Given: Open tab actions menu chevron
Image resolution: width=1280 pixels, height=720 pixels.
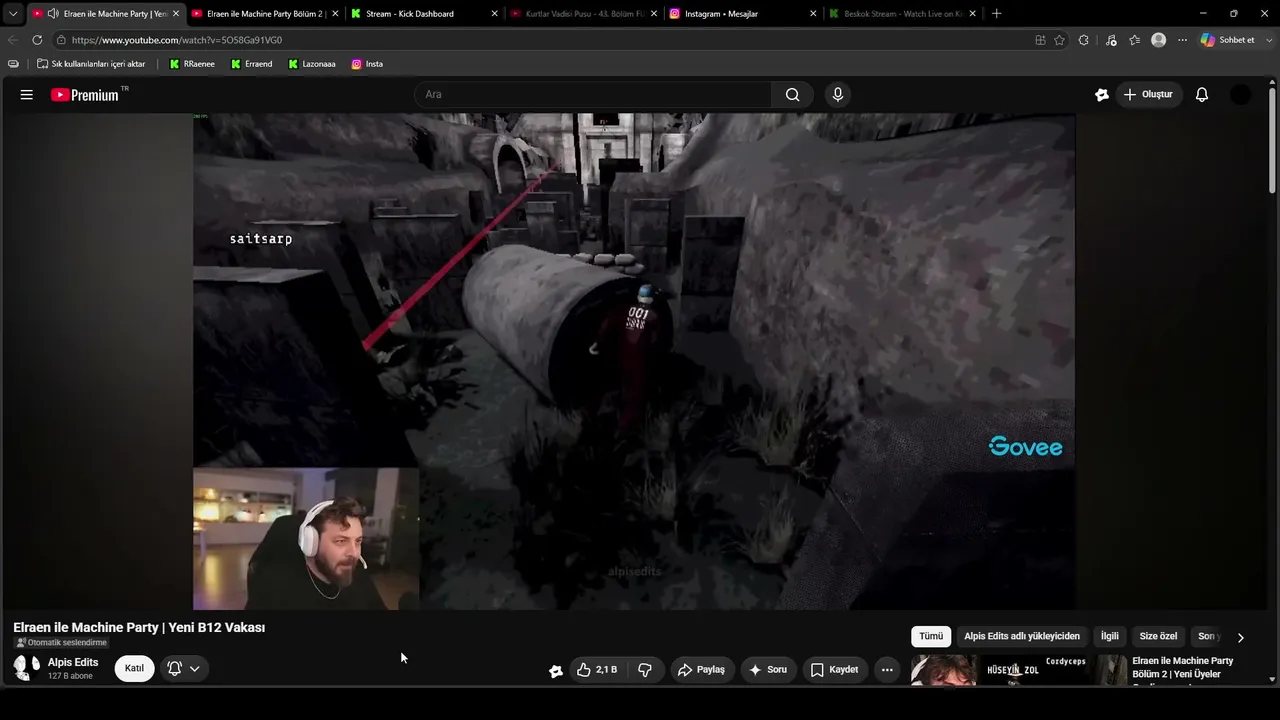Looking at the screenshot, I should click(x=13, y=14).
